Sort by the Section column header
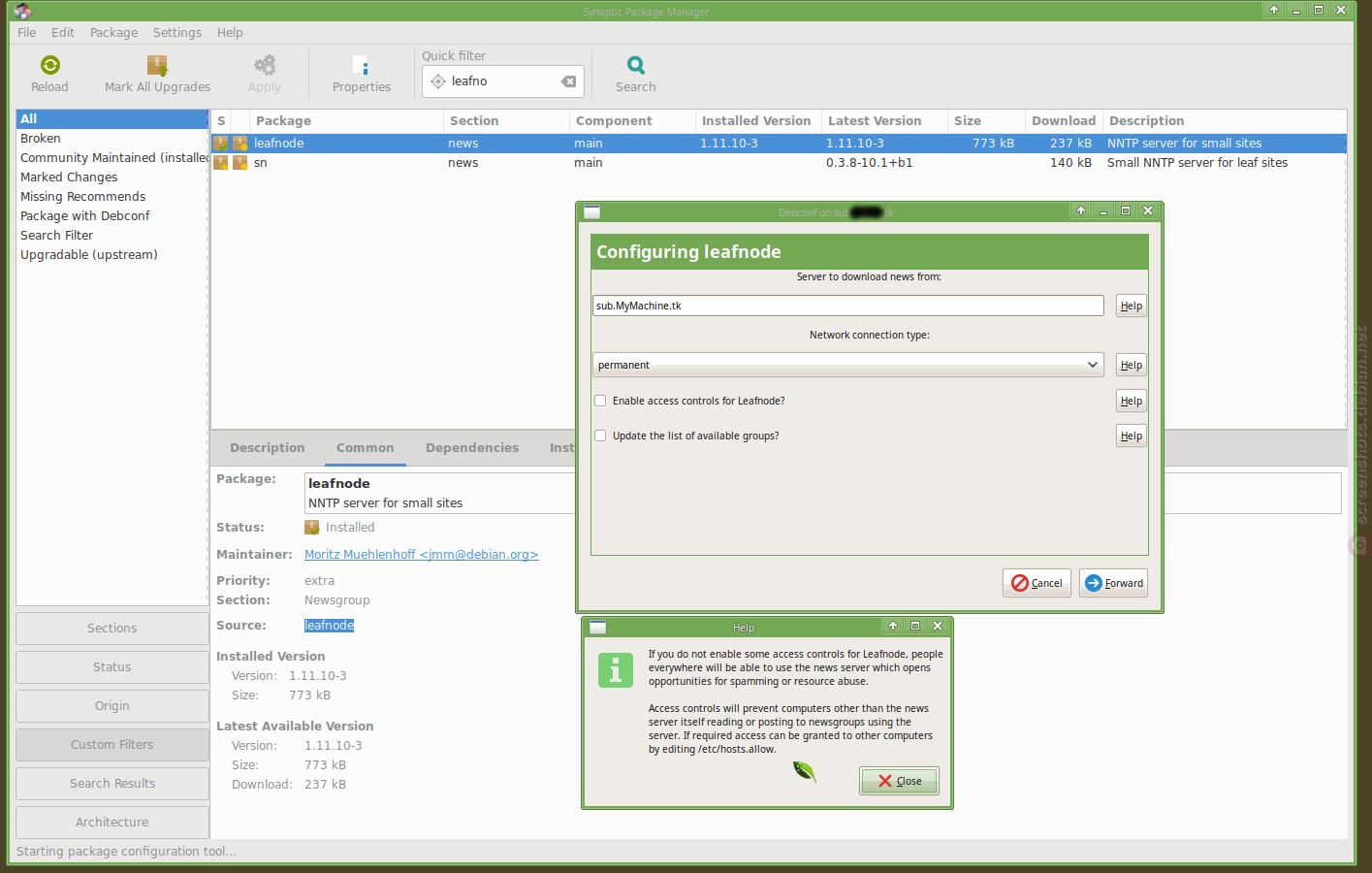Image resolution: width=1372 pixels, height=873 pixels. [506, 121]
